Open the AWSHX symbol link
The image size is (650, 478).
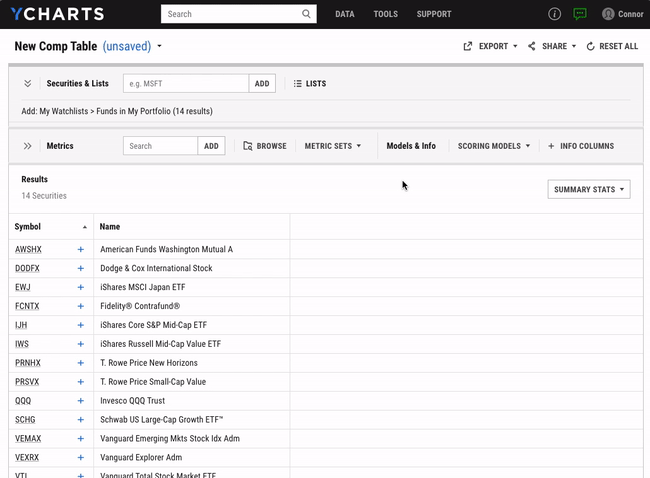[x=28, y=249]
